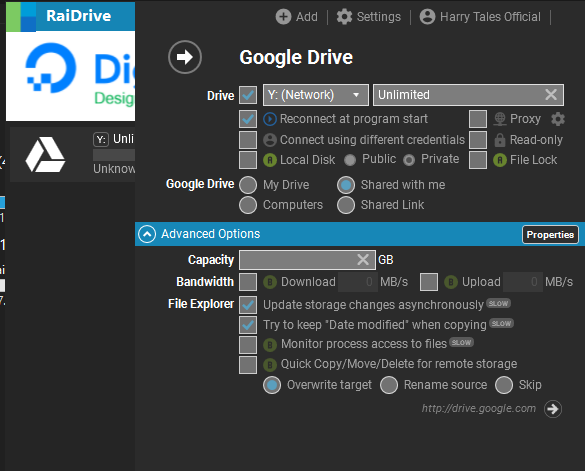
Task: Click the Properties button
Action: coord(550,235)
